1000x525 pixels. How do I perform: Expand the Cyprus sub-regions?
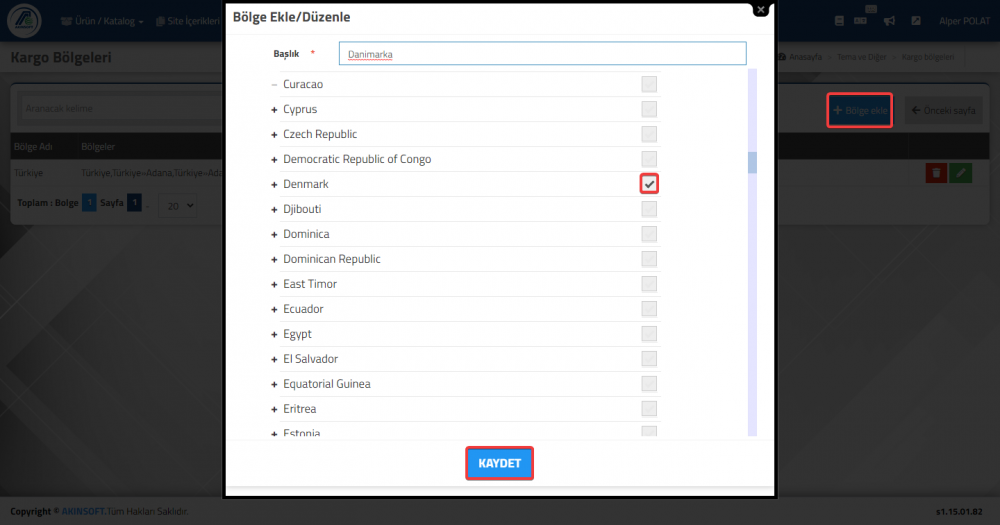pyautogui.click(x=274, y=110)
